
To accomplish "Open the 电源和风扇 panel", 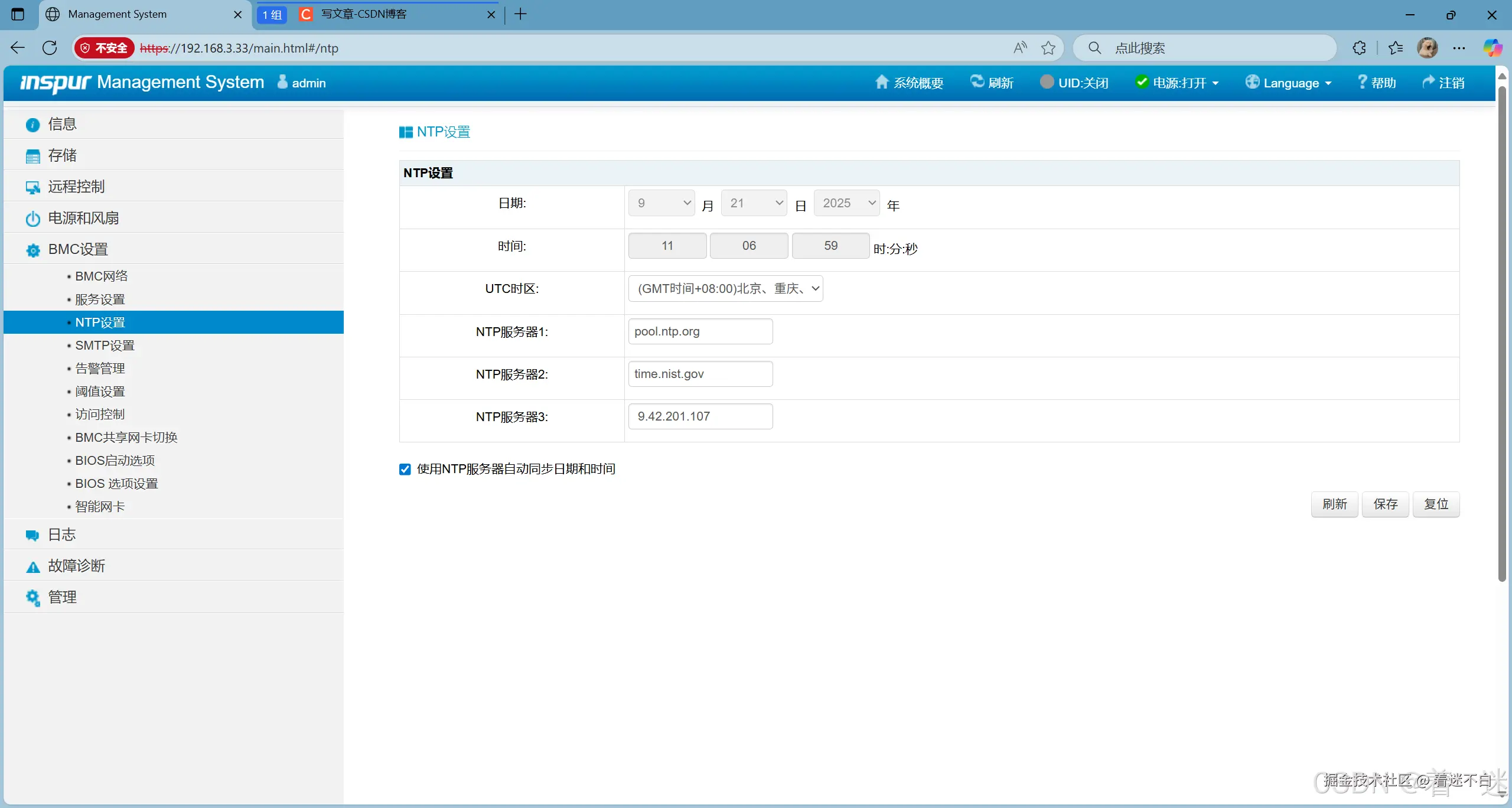I will point(84,218).
